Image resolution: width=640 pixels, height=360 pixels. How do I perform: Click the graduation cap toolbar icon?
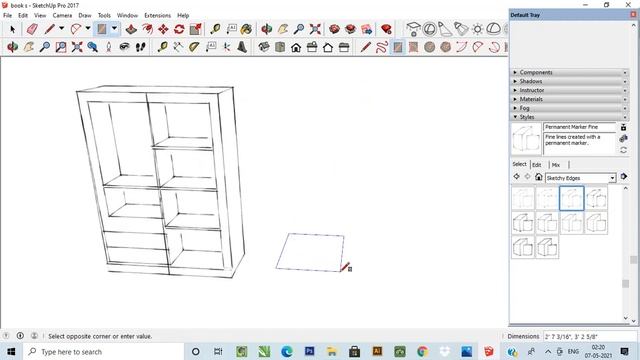413,29
